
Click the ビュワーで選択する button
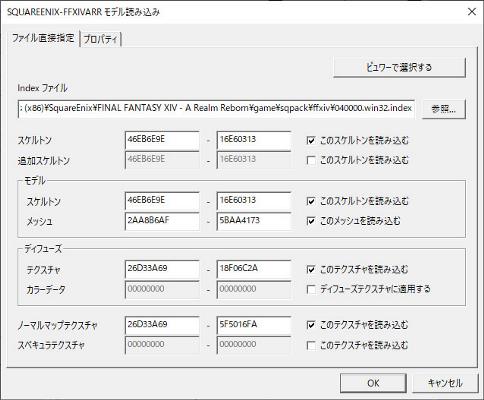[399, 67]
